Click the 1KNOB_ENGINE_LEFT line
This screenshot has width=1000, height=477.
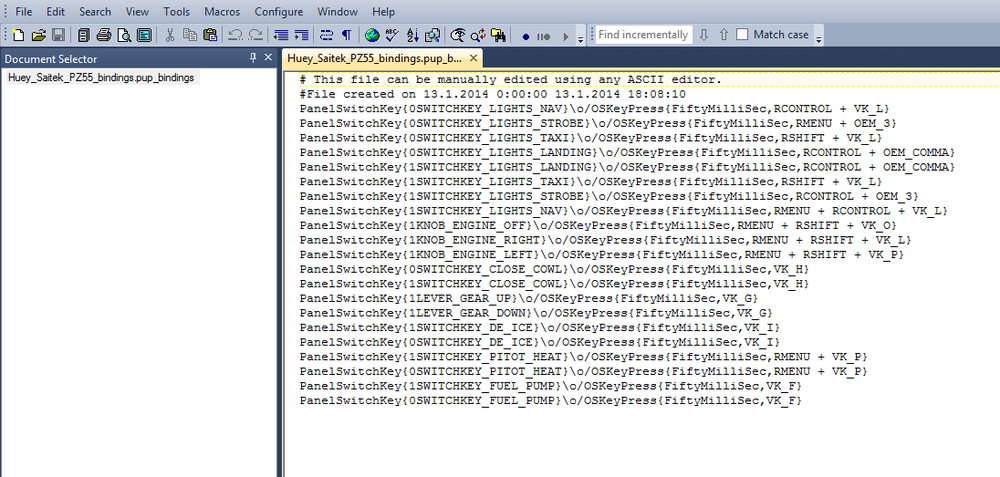pos(602,255)
